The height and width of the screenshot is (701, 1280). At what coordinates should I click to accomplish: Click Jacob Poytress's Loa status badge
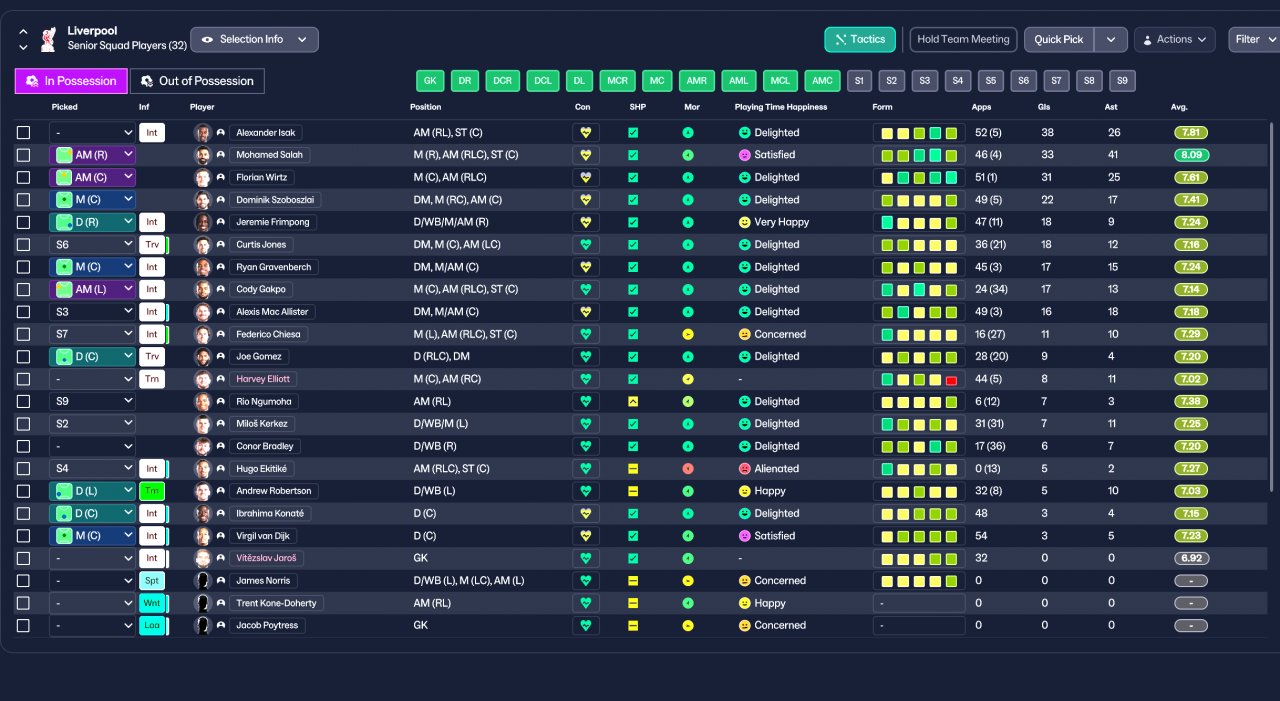point(152,625)
